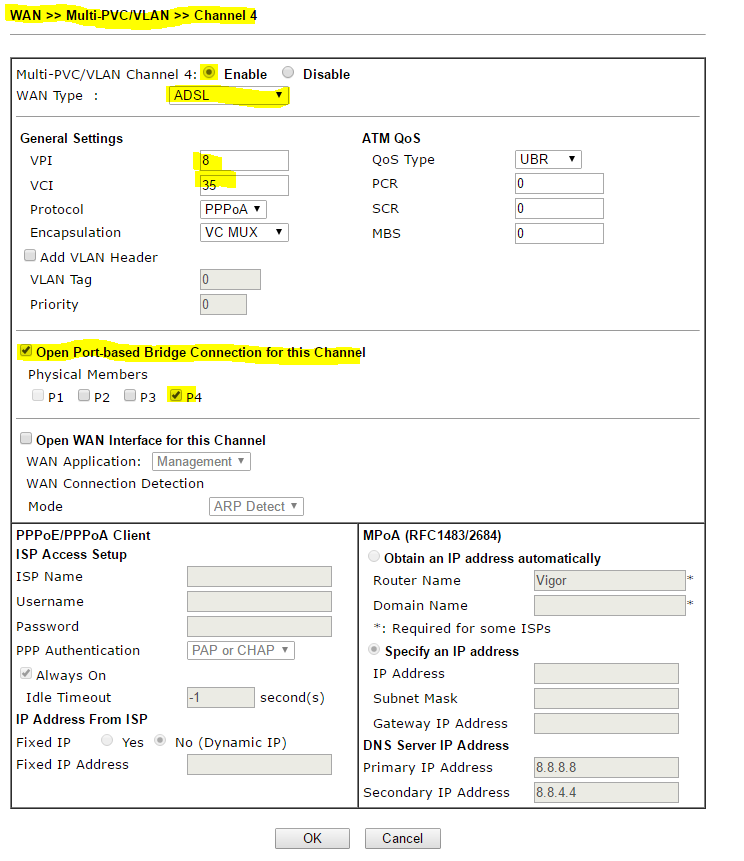
Task: Open the WAN Type ADSL dropdown
Action: coord(227,96)
